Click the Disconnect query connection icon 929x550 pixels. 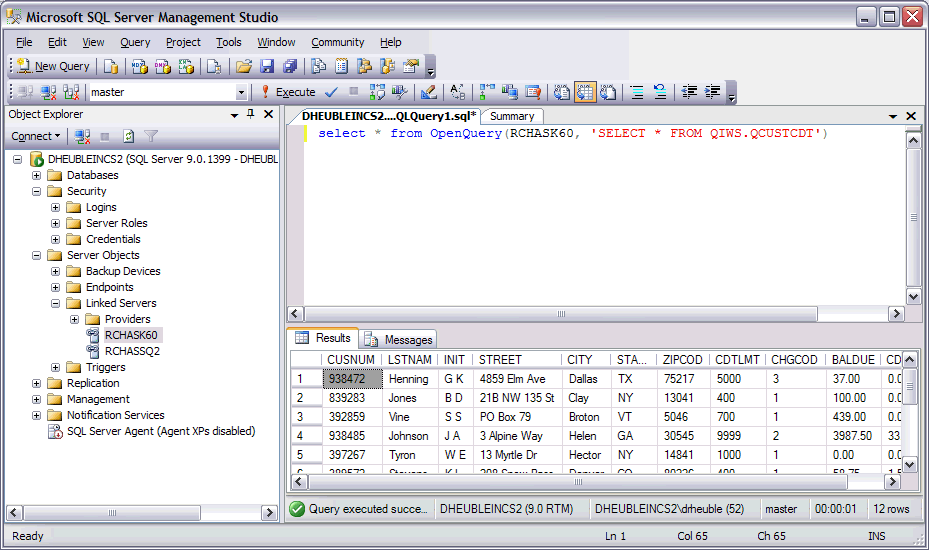[x=49, y=92]
